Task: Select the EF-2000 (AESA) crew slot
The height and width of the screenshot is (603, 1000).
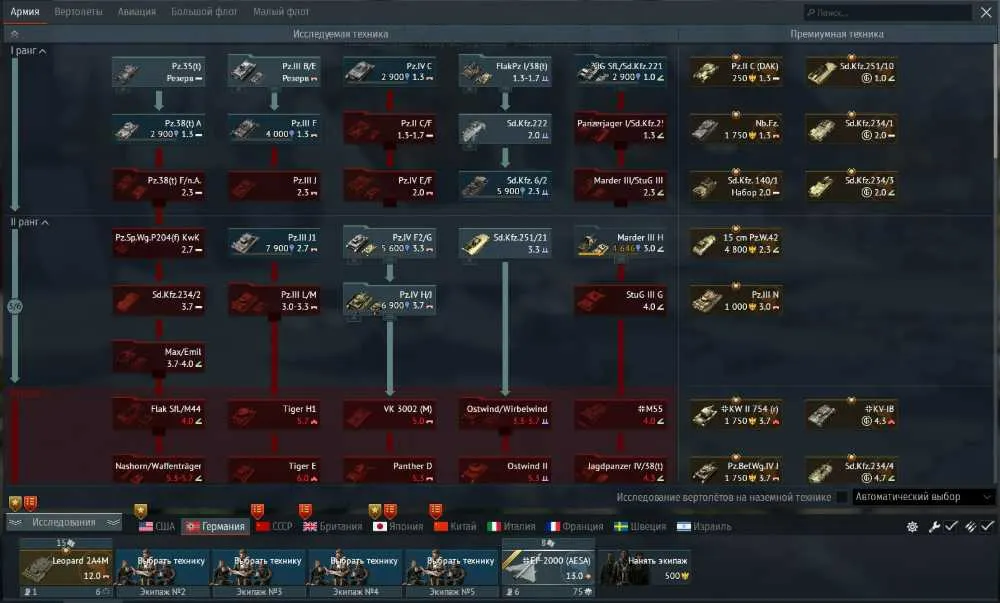Action: point(548,567)
